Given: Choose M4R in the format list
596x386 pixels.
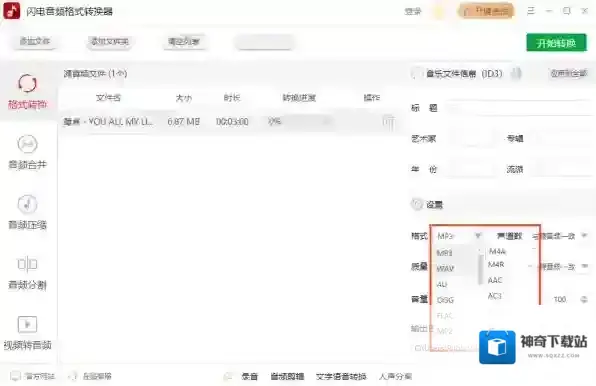Looking at the screenshot, I should (x=496, y=264).
